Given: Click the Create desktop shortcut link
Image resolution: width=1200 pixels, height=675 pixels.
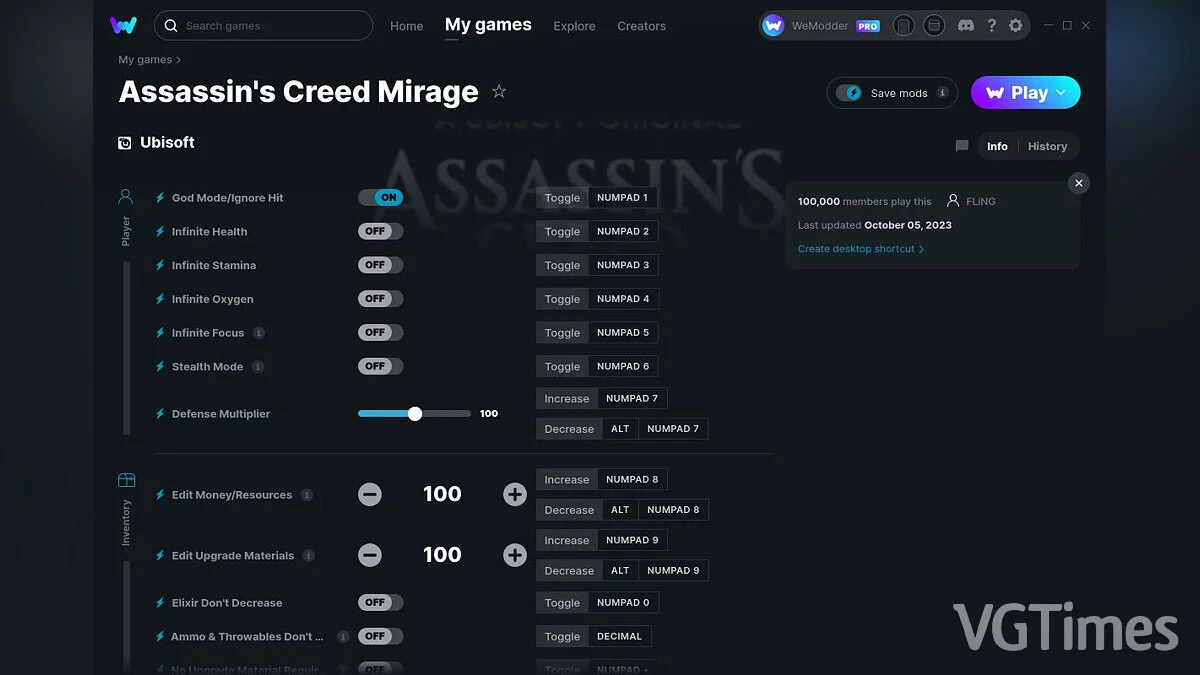Looking at the screenshot, I should pos(857,248).
